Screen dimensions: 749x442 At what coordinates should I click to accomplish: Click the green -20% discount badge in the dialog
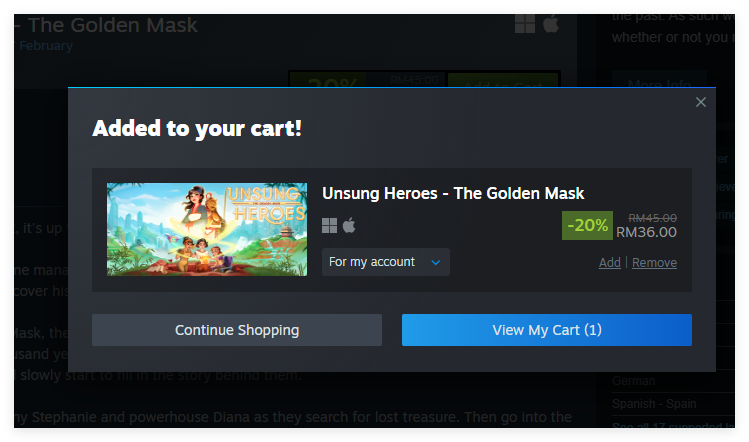(587, 226)
